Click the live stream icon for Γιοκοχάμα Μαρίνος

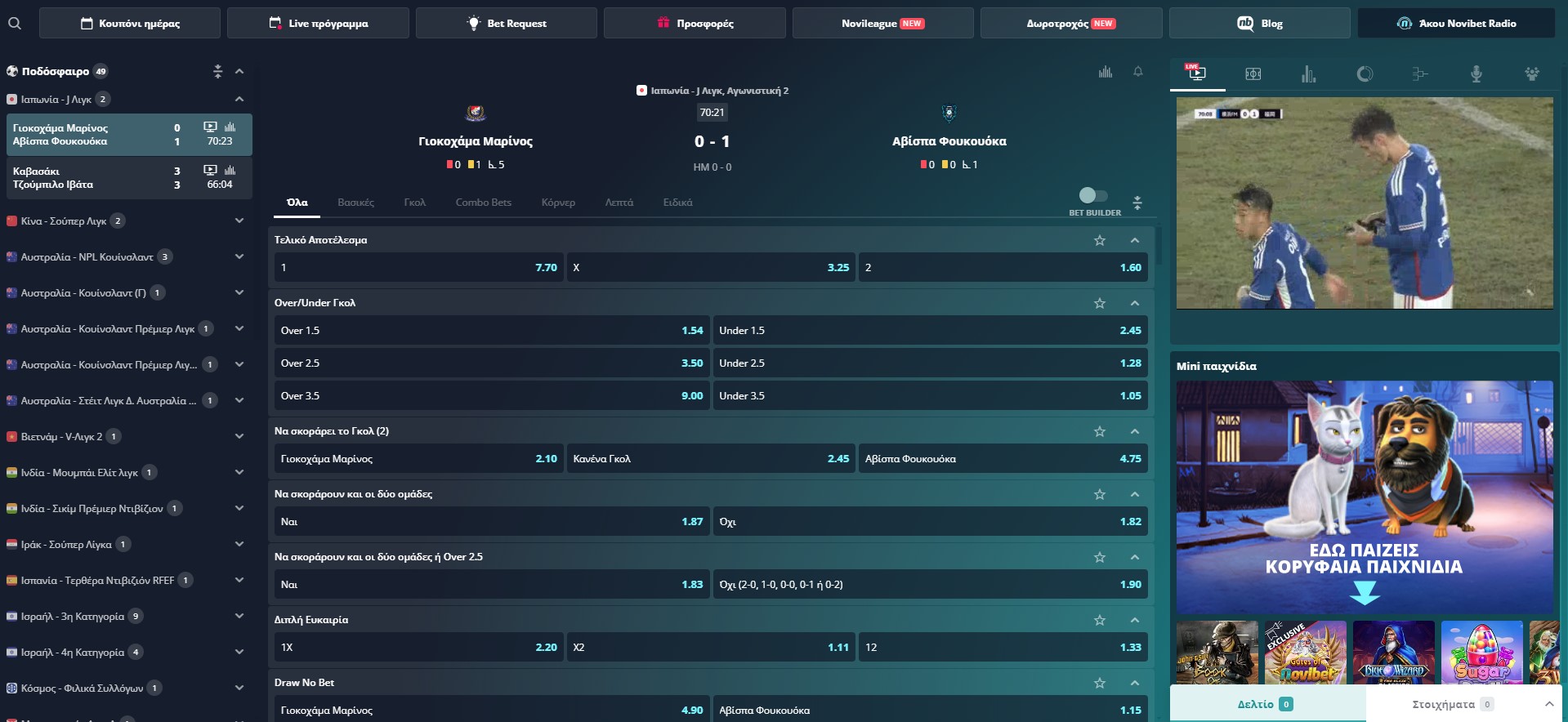pos(210,127)
